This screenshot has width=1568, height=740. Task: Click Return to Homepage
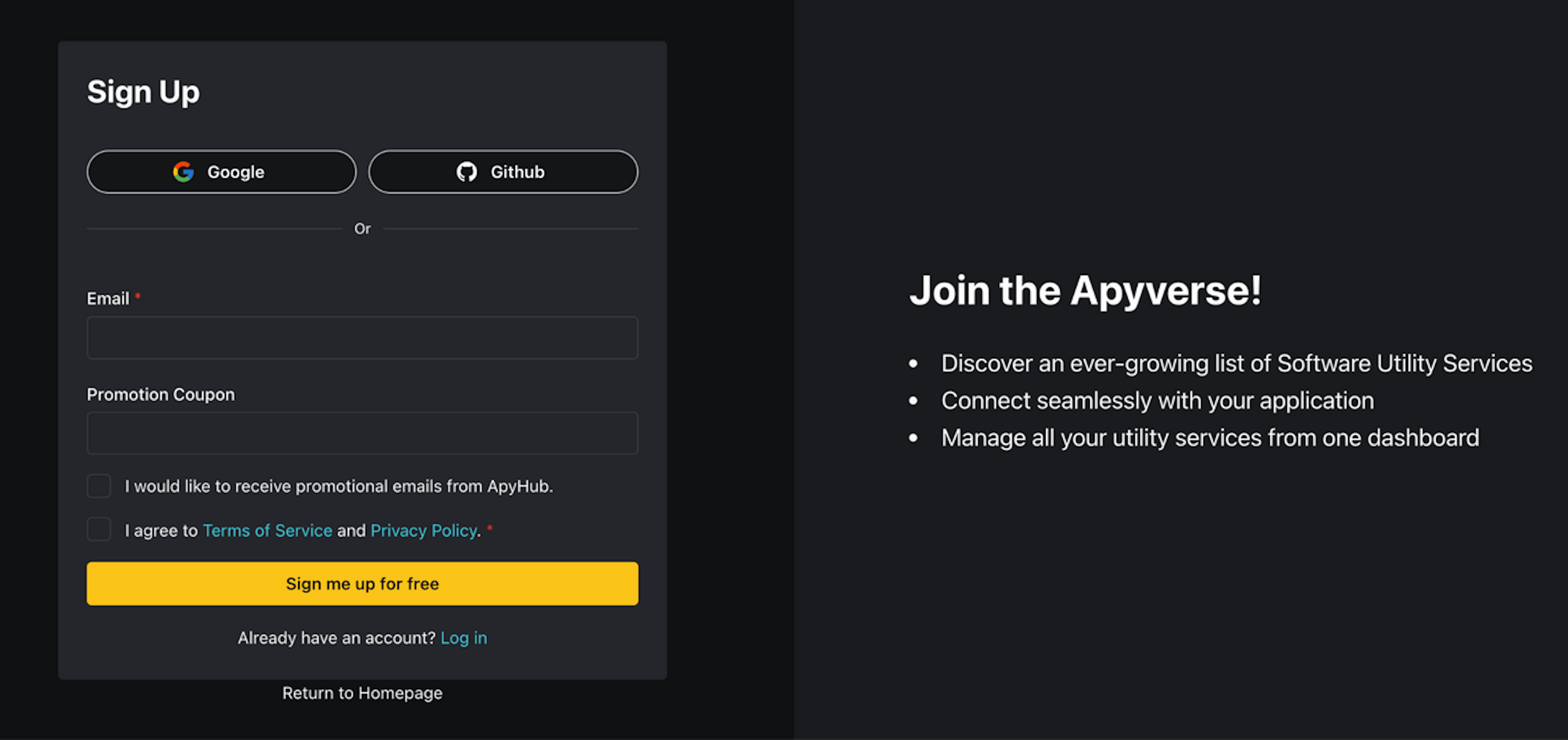[x=362, y=693]
